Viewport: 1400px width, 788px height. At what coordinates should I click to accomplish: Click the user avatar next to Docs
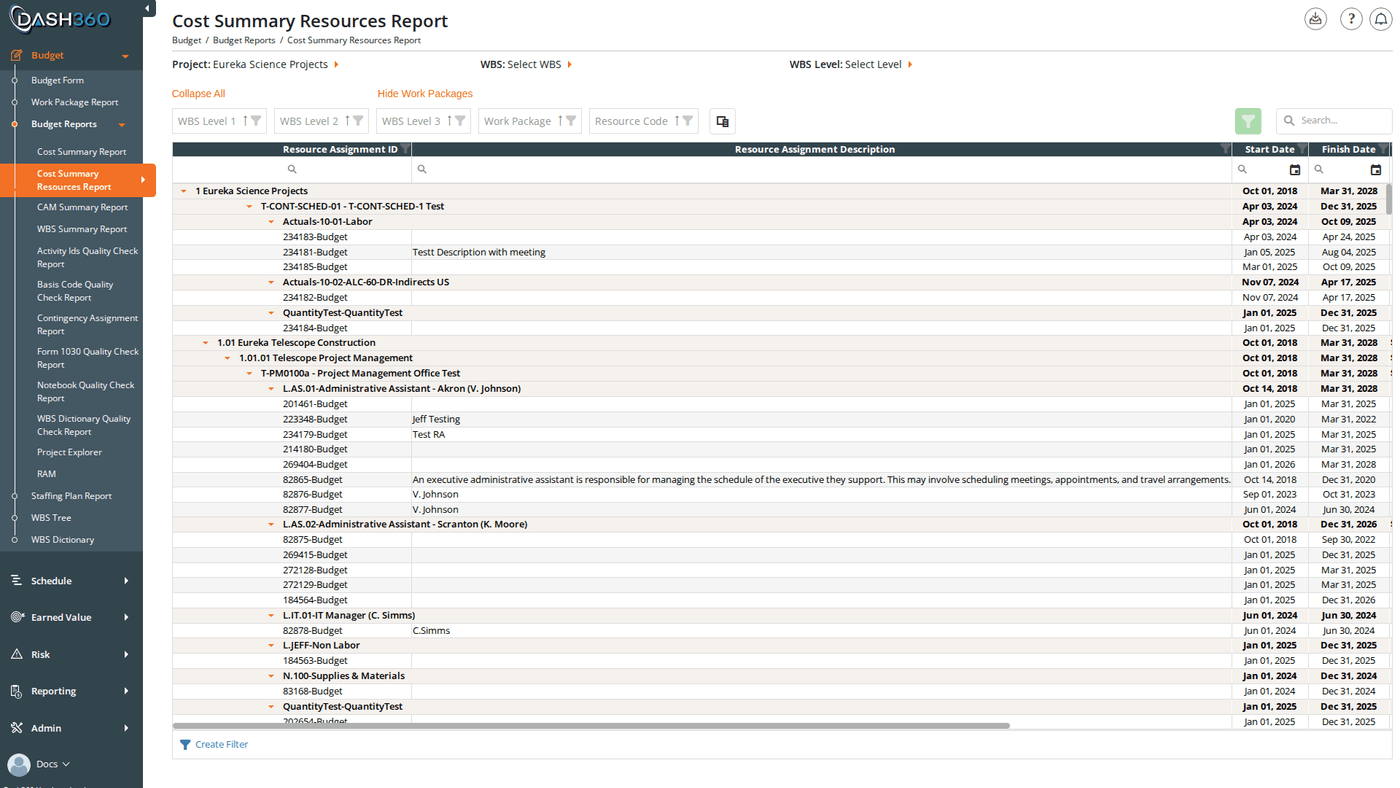[19, 764]
